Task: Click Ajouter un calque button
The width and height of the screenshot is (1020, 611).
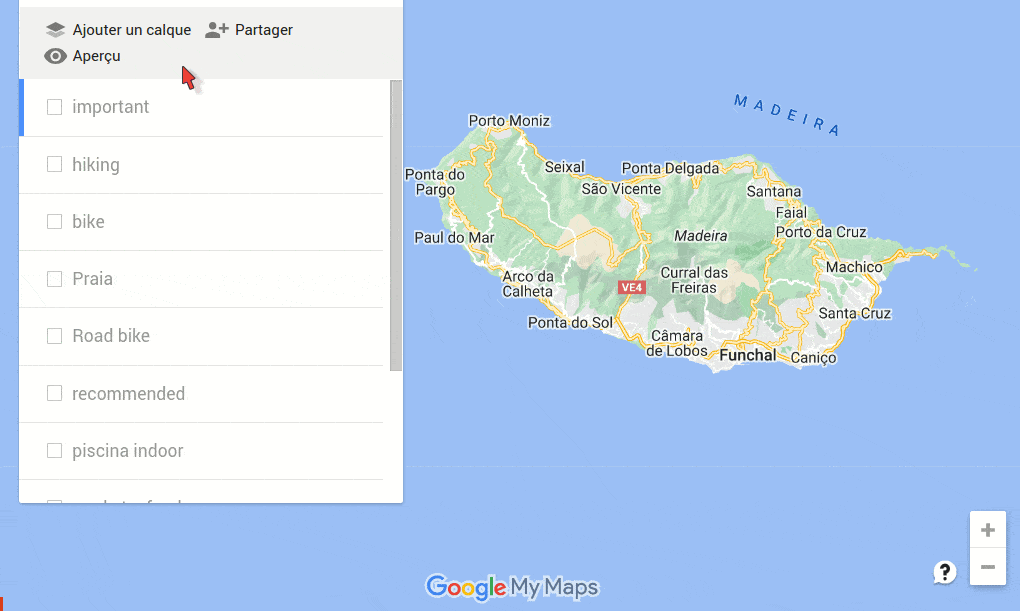Action: pyautogui.click(x=118, y=30)
